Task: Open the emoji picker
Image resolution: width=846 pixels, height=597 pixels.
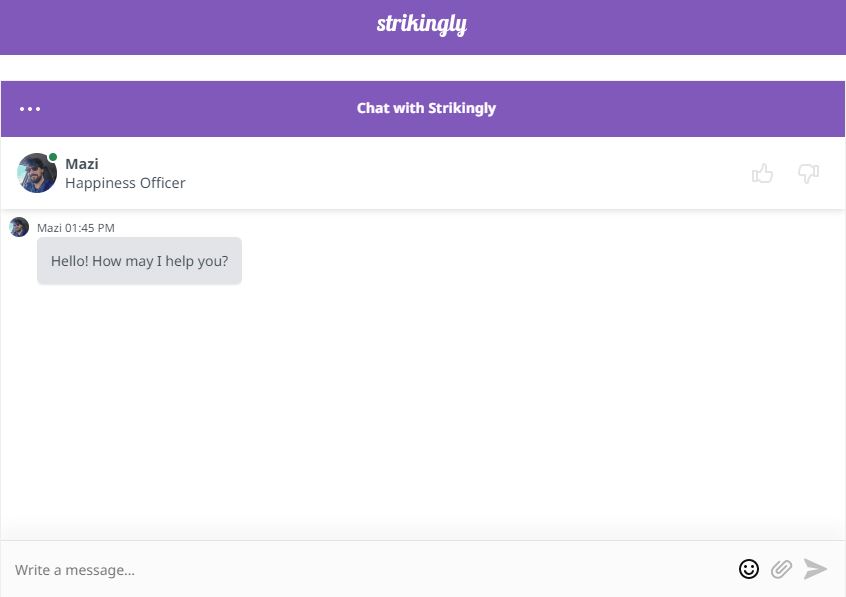Action: (748, 569)
